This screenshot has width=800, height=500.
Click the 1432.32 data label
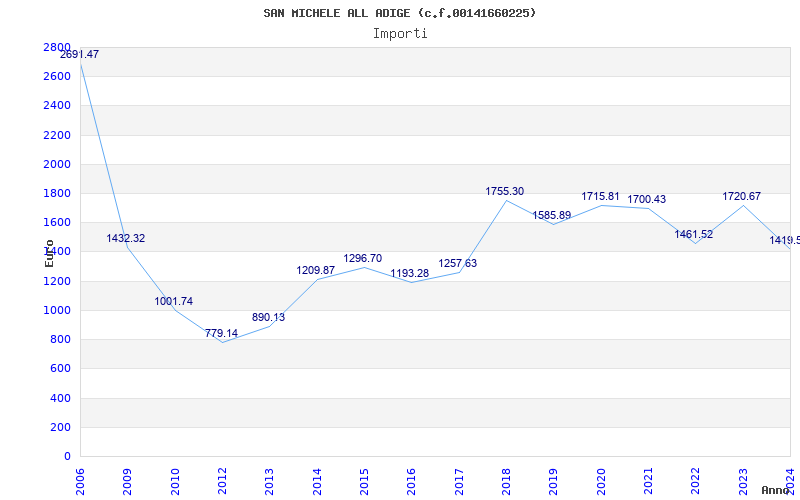126,238
